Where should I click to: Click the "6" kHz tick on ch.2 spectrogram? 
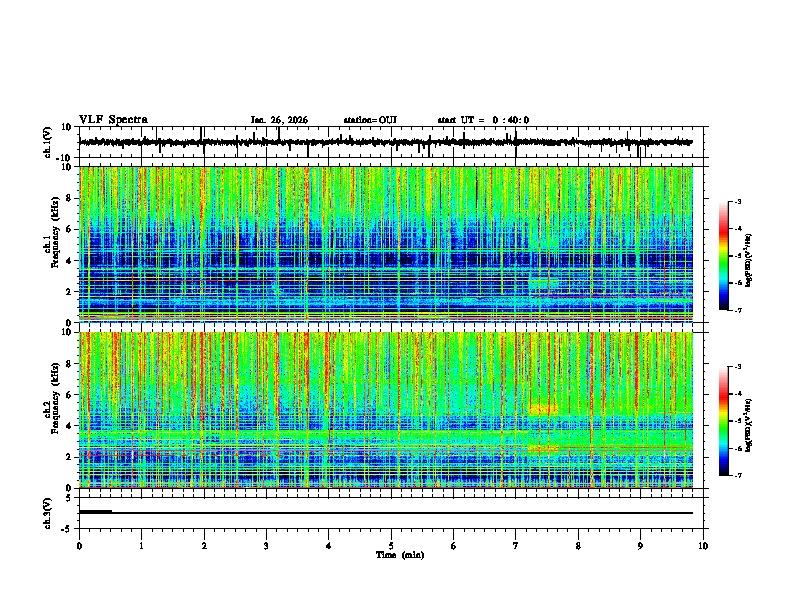click(70, 395)
